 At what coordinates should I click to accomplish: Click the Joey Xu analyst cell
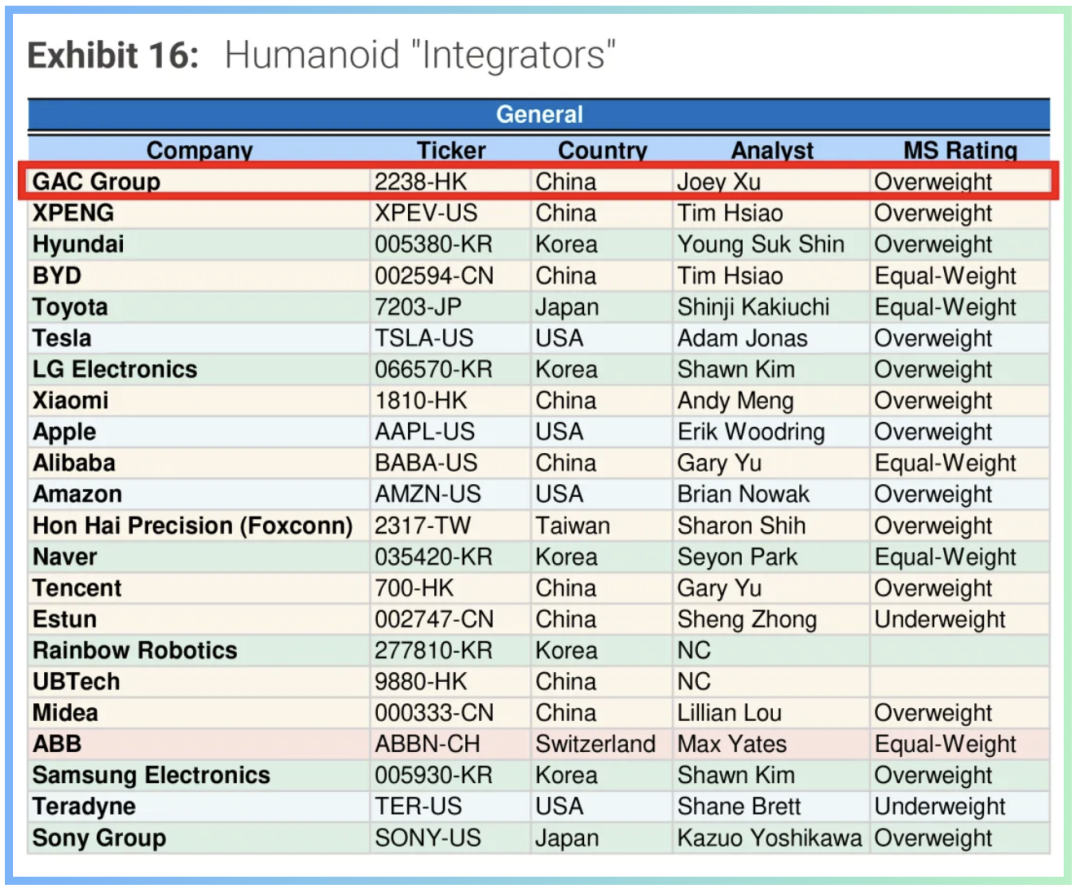(x=719, y=182)
